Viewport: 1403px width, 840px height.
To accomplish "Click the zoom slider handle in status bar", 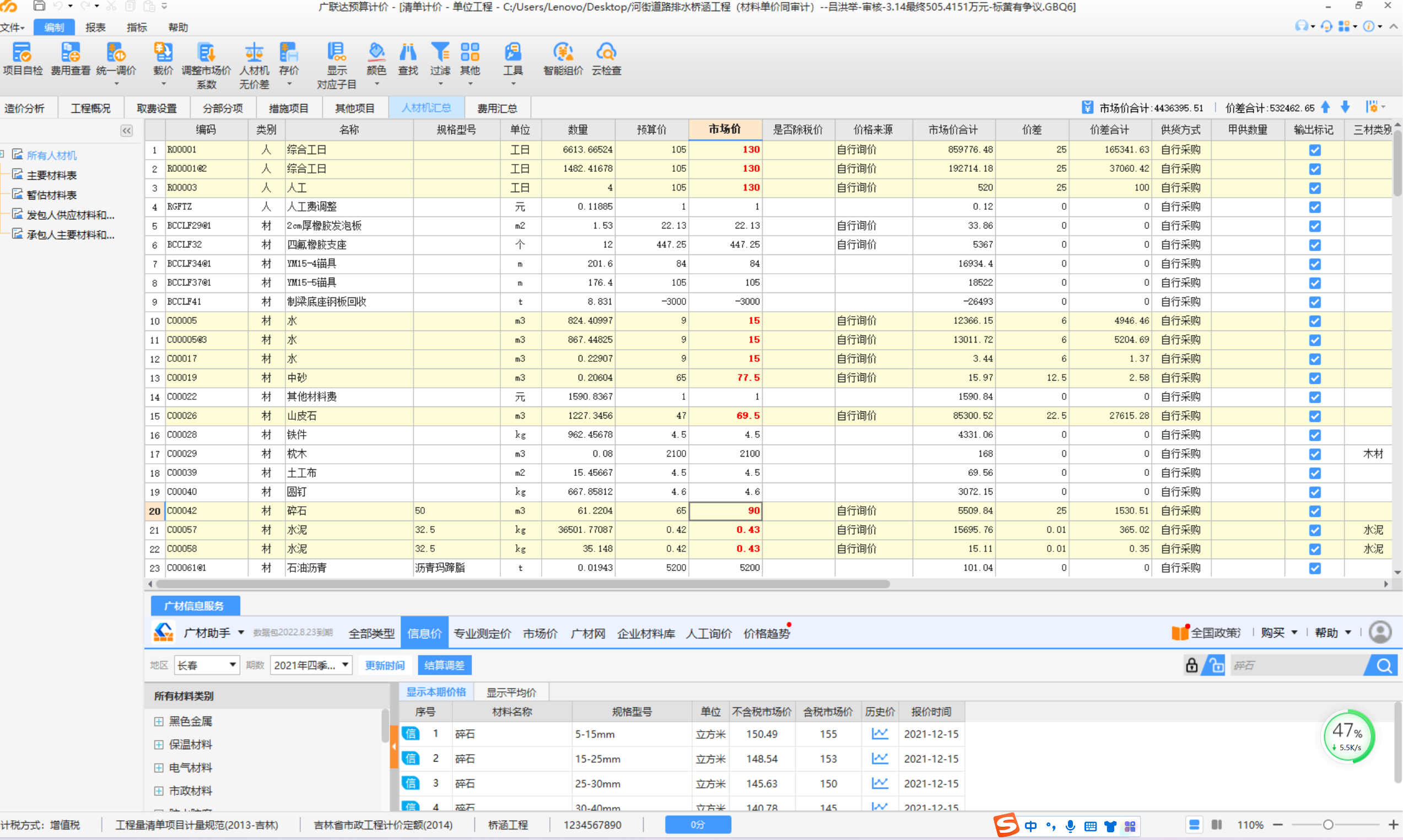I will pos(1328,825).
